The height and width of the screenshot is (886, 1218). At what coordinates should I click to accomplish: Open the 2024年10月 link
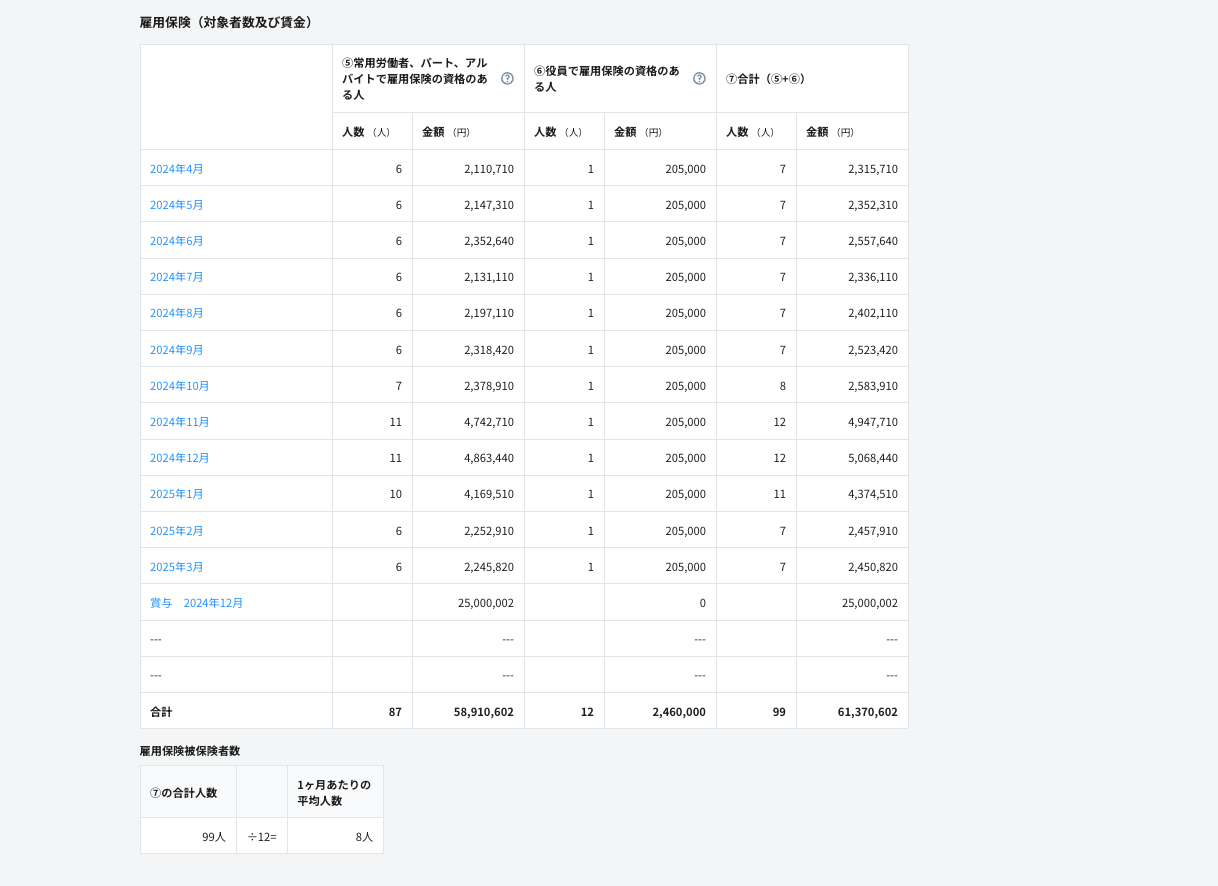(180, 386)
